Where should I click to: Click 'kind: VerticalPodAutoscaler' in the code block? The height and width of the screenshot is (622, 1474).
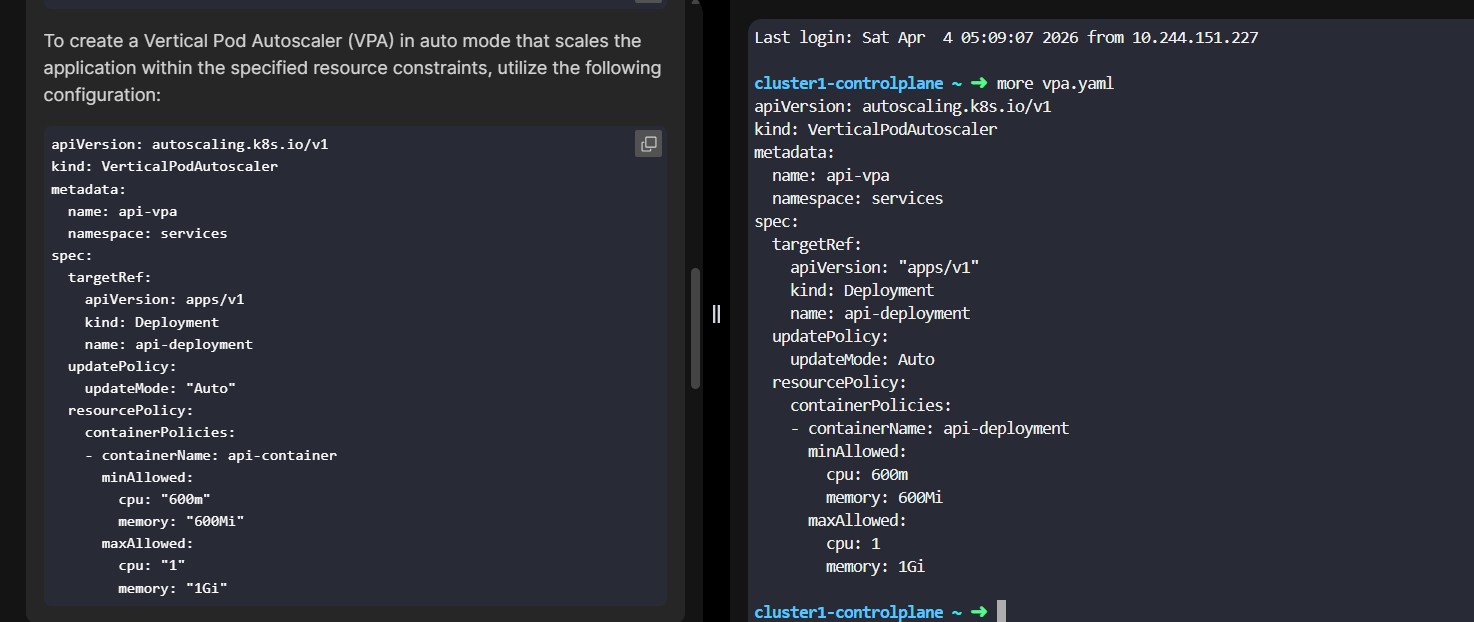[x=165, y=166]
